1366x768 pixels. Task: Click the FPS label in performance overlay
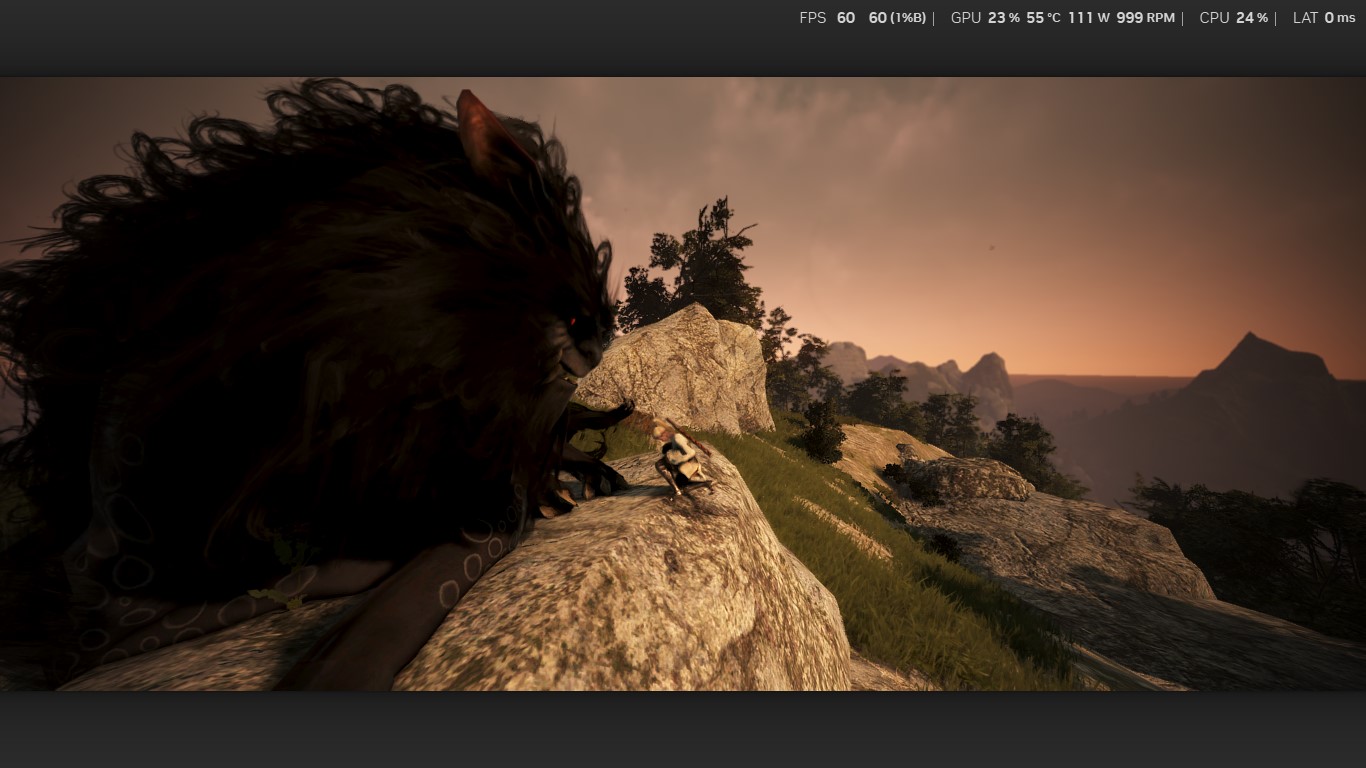pos(812,18)
